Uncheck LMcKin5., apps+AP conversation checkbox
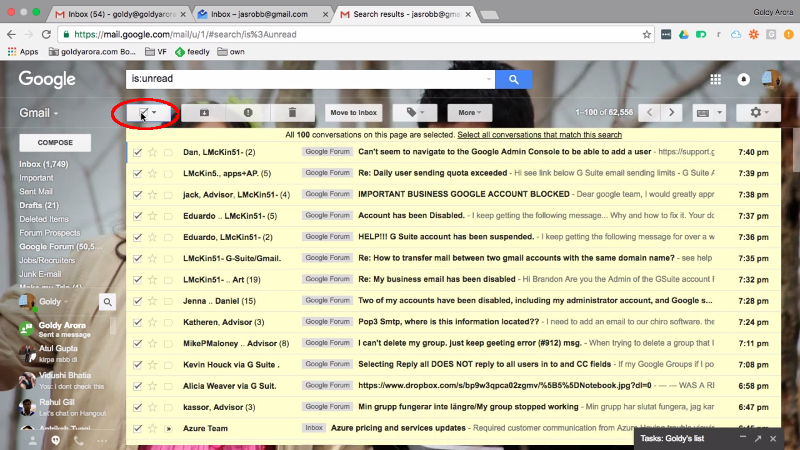The image size is (800, 450). click(x=137, y=173)
